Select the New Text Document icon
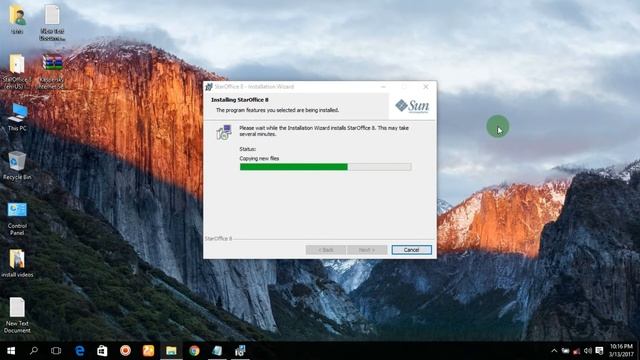The image size is (640, 360). tap(17, 315)
